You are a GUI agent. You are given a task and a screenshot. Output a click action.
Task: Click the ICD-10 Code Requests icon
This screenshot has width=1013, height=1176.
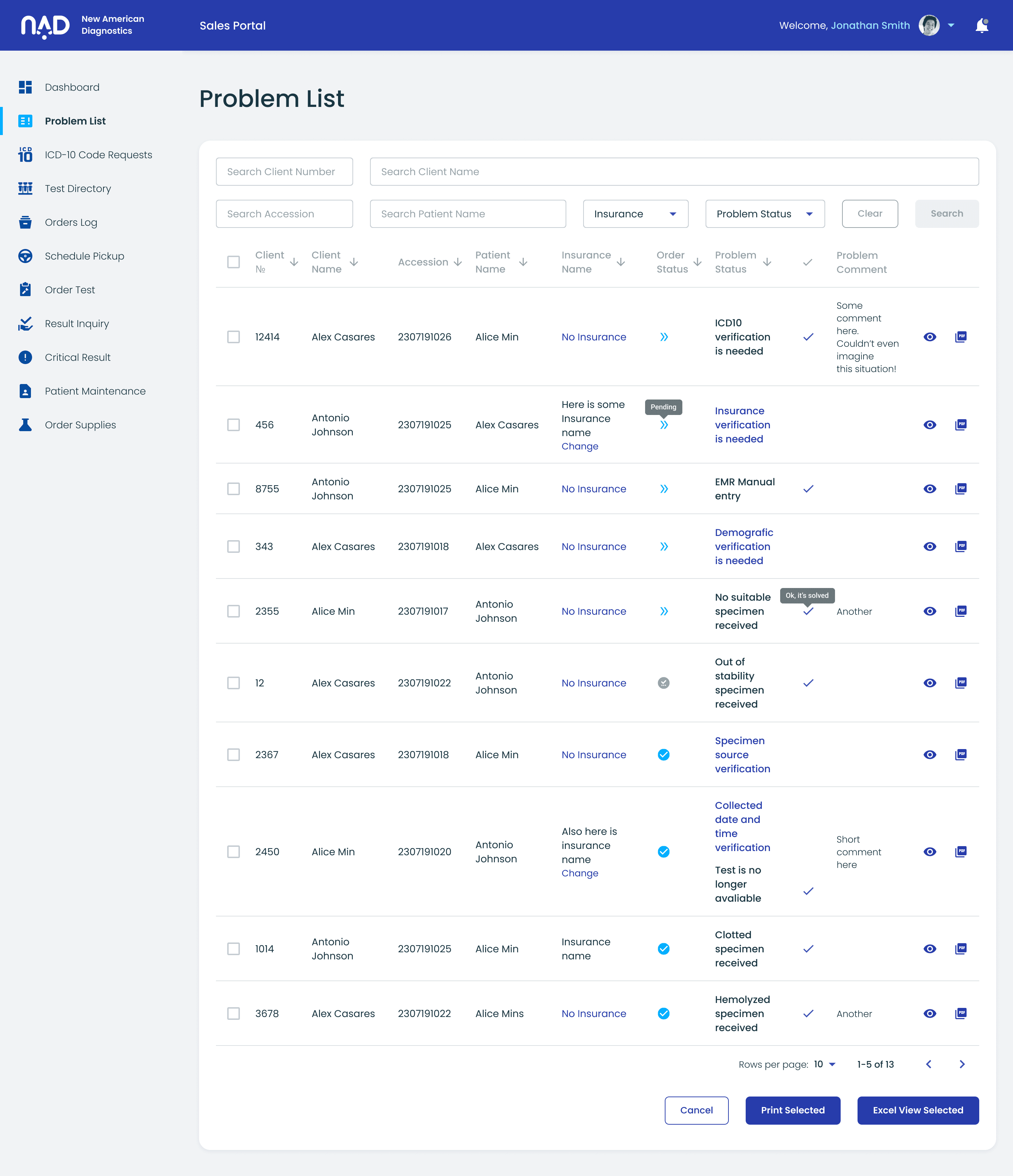tap(25, 154)
